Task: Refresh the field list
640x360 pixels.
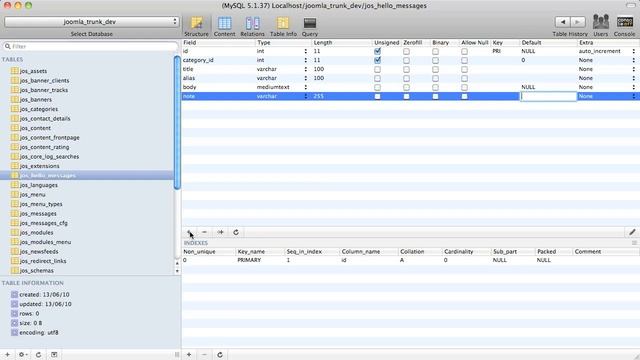Action: (x=236, y=232)
